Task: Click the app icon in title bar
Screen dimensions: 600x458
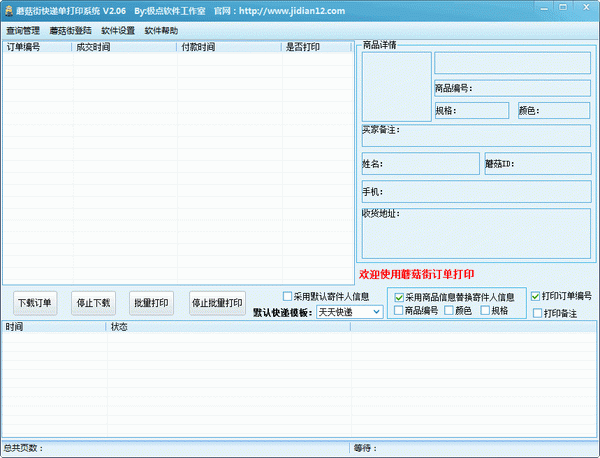Action: [8, 10]
